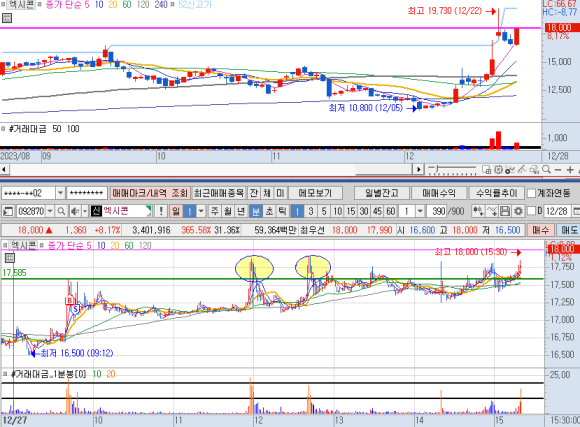
Task: Open chart settings gear in lower toolbar
Action: click(518, 211)
